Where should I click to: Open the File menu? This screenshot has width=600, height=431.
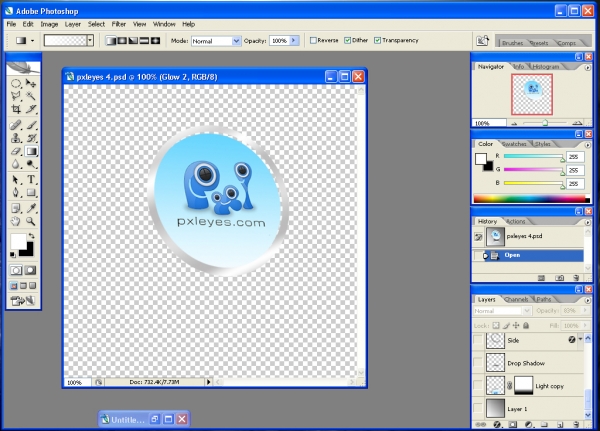click(11, 24)
